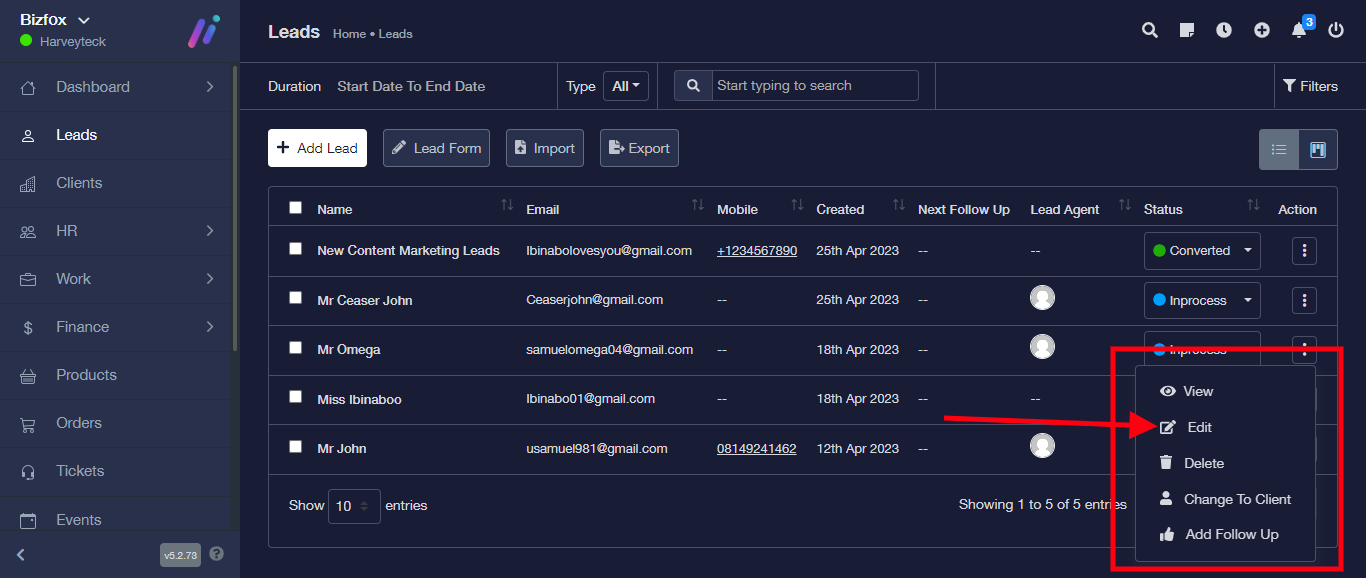Viewport: 1366px width, 578px height.
Task: Check the Mr John row checkbox
Action: pyautogui.click(x=295, y=447)
